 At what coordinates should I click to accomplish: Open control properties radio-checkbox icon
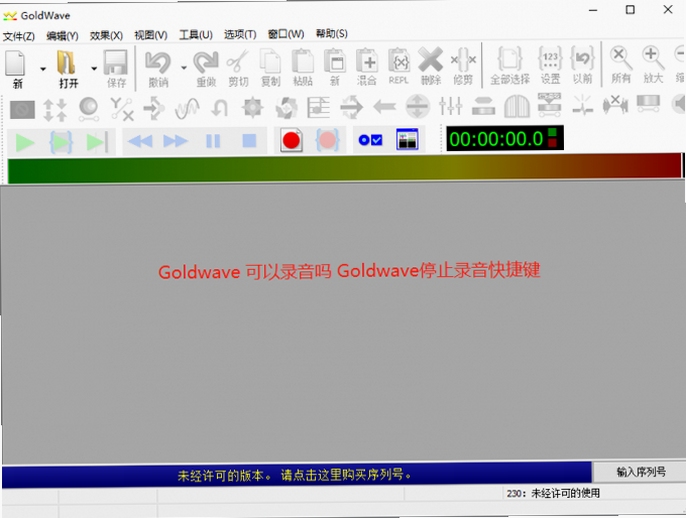tap(370, 140)
